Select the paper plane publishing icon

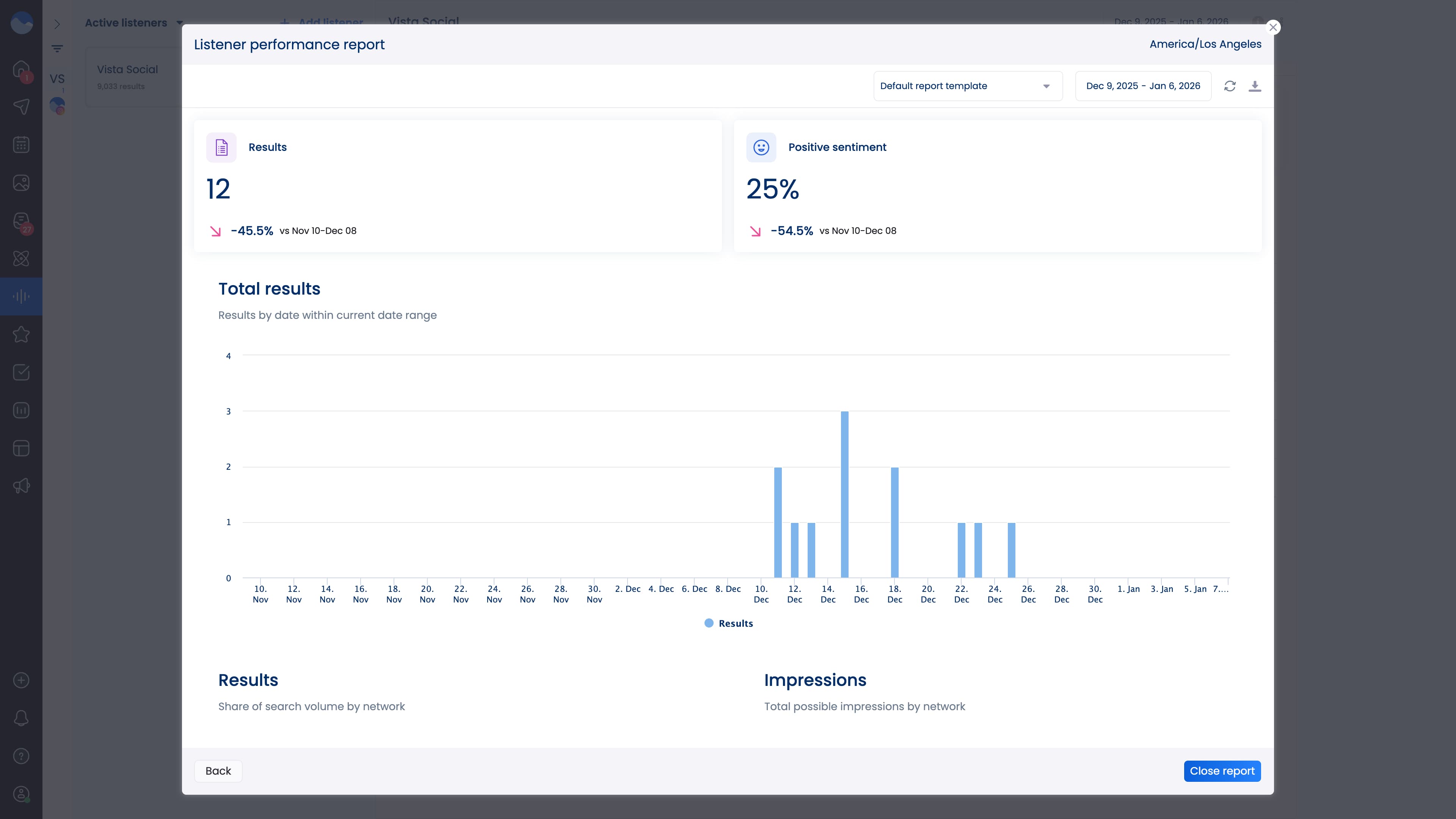21,107
